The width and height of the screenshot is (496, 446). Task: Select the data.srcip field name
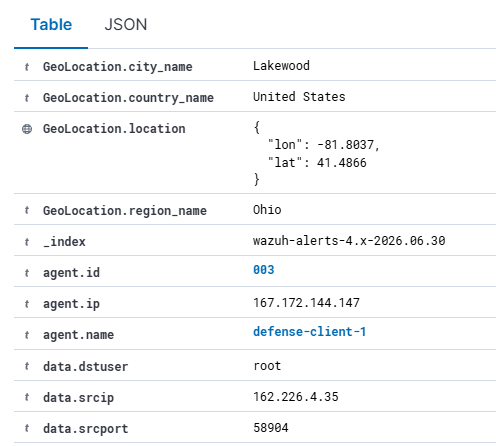(78, 398)
